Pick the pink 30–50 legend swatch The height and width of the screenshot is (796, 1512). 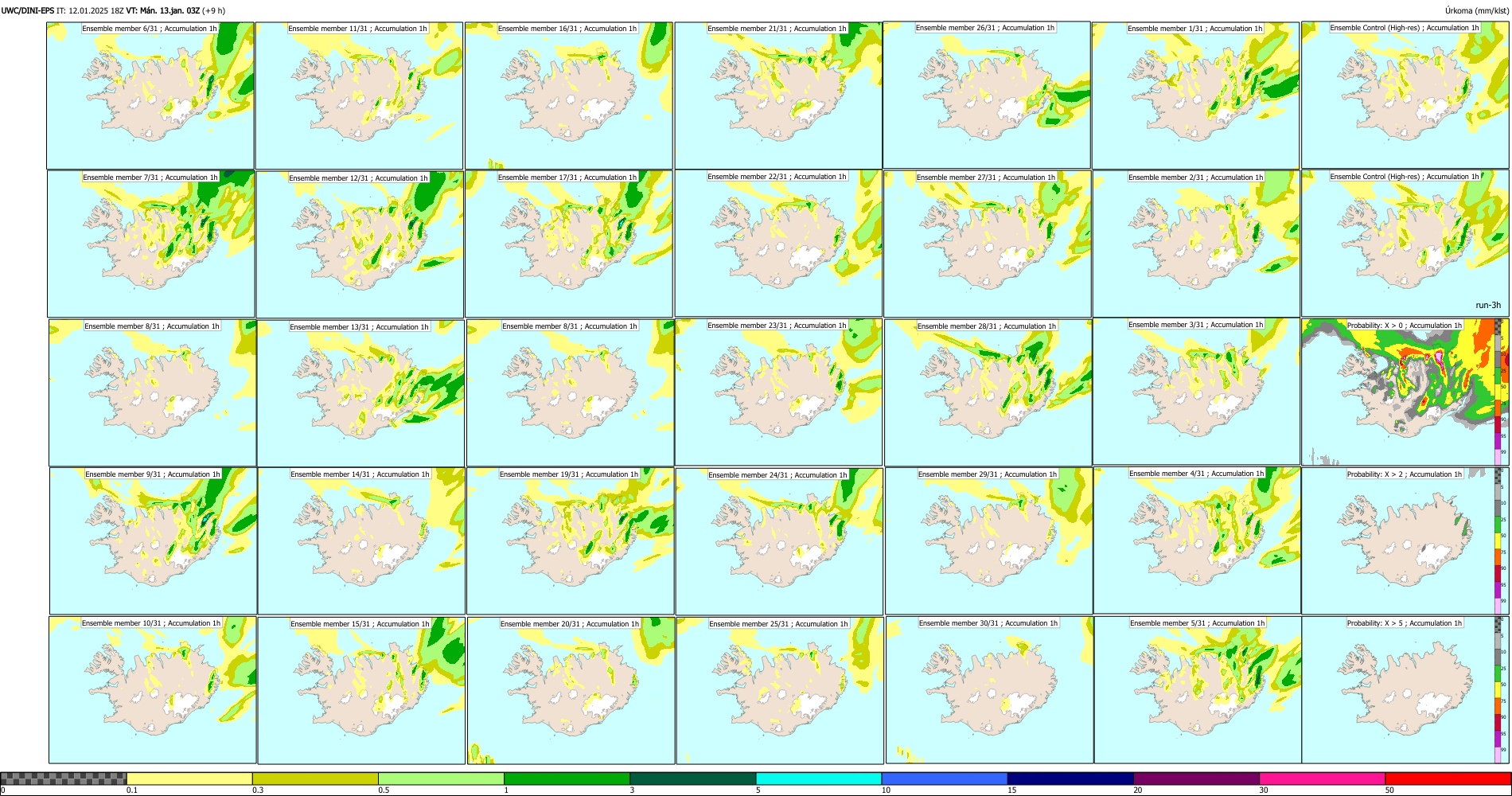1322,778
